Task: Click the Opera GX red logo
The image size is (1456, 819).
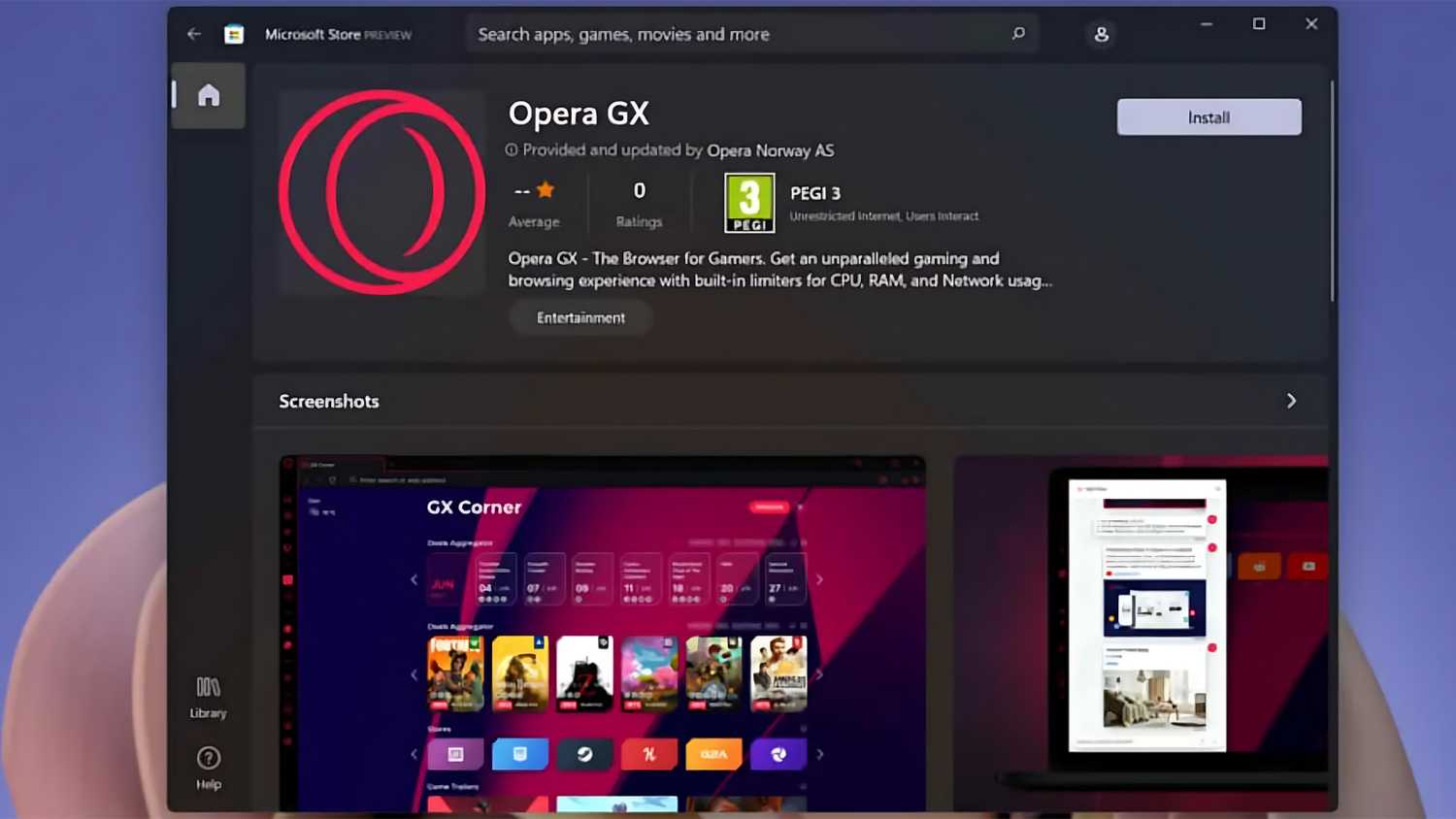Action: click(x=381, y=192)
